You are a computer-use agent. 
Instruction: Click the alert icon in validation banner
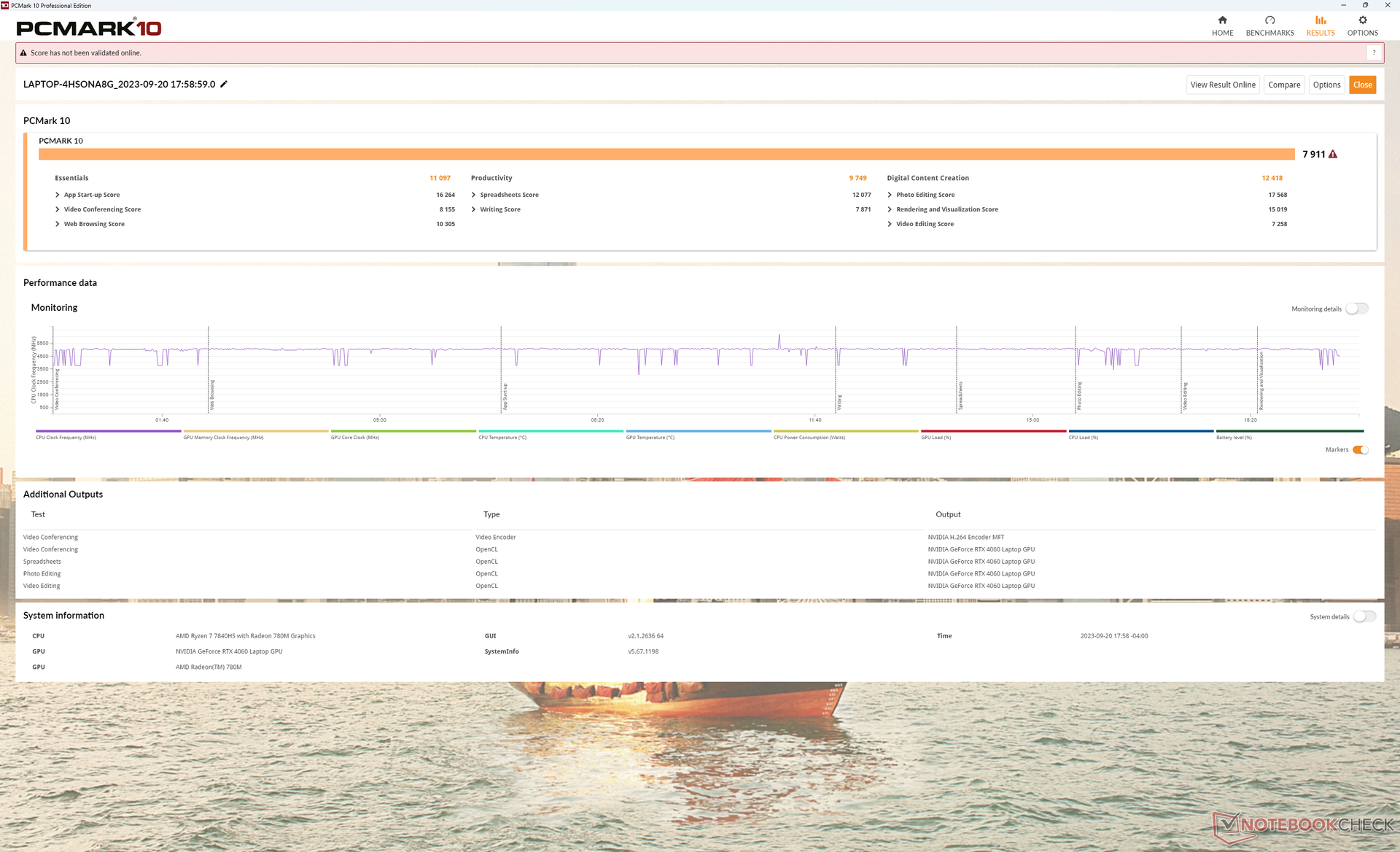23,53
